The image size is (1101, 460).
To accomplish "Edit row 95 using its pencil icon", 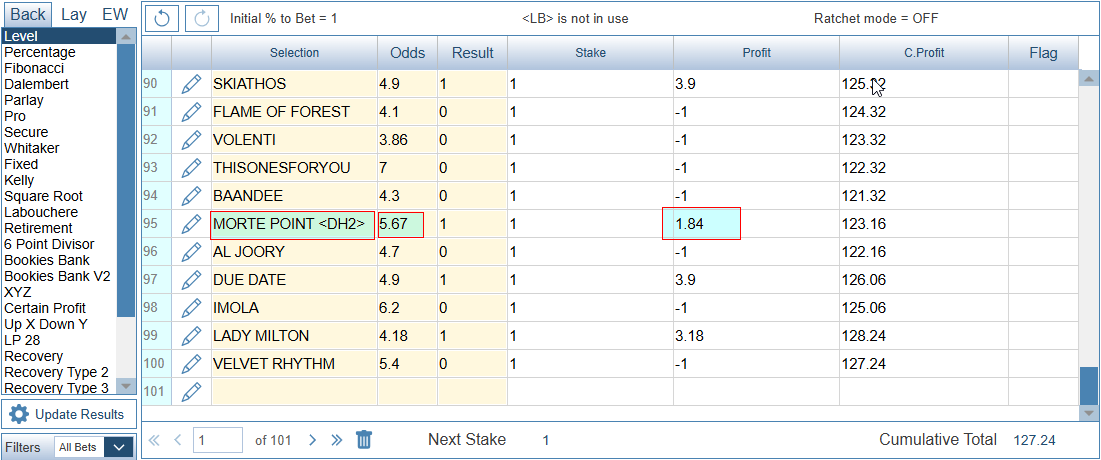I will [191, 224].
